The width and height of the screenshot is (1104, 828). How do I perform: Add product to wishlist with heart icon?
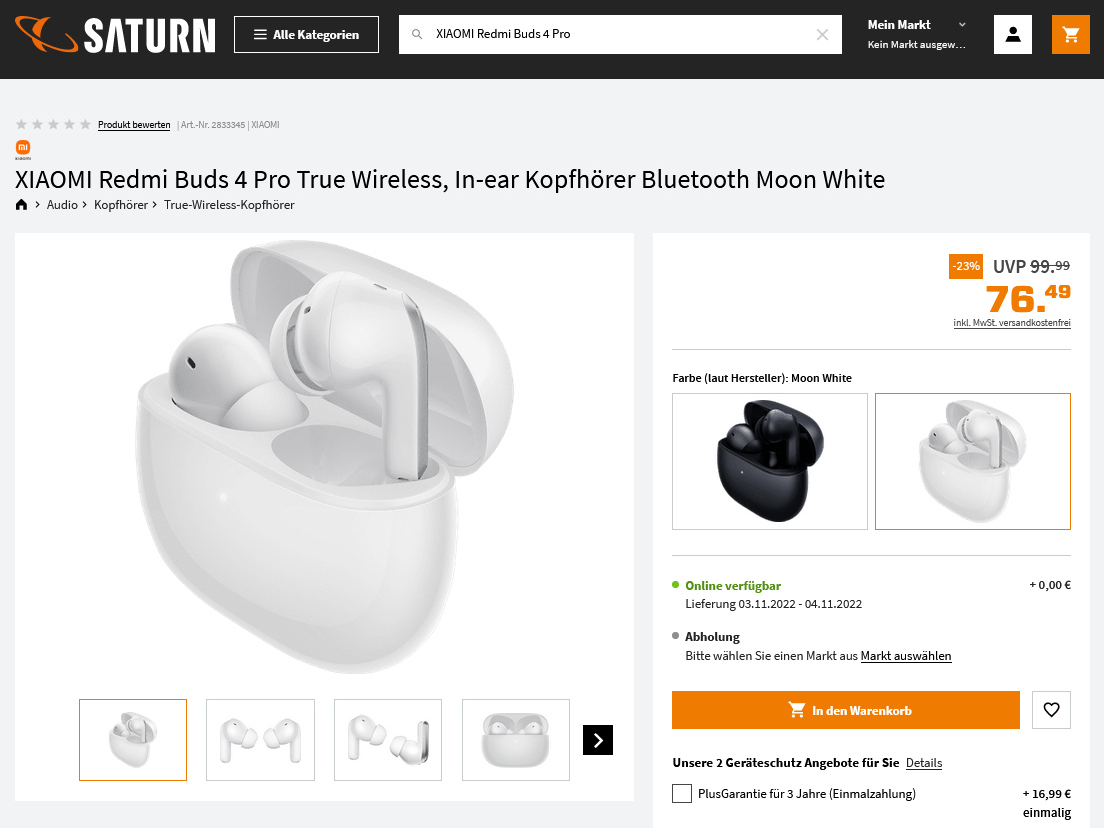tap(1051, 710)
